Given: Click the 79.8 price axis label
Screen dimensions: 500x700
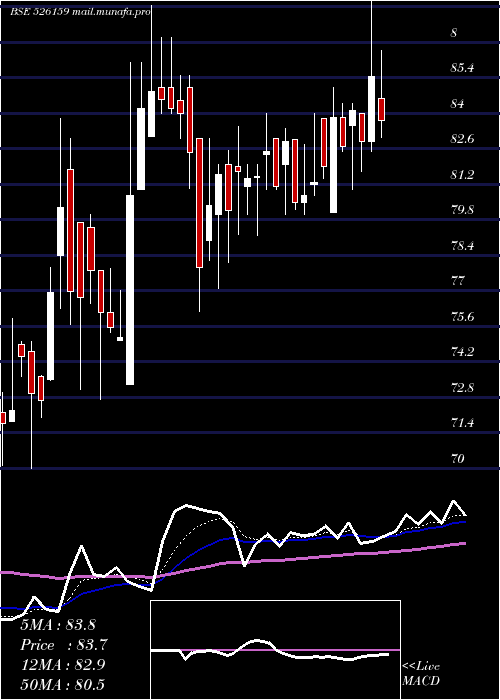Looking at the screenshot, I should [462, 210].
